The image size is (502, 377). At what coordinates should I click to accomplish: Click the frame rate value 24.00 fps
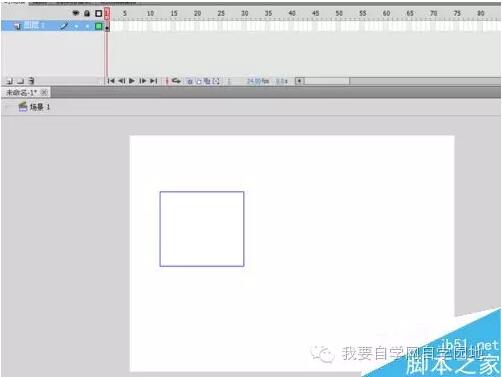point(258,81)
